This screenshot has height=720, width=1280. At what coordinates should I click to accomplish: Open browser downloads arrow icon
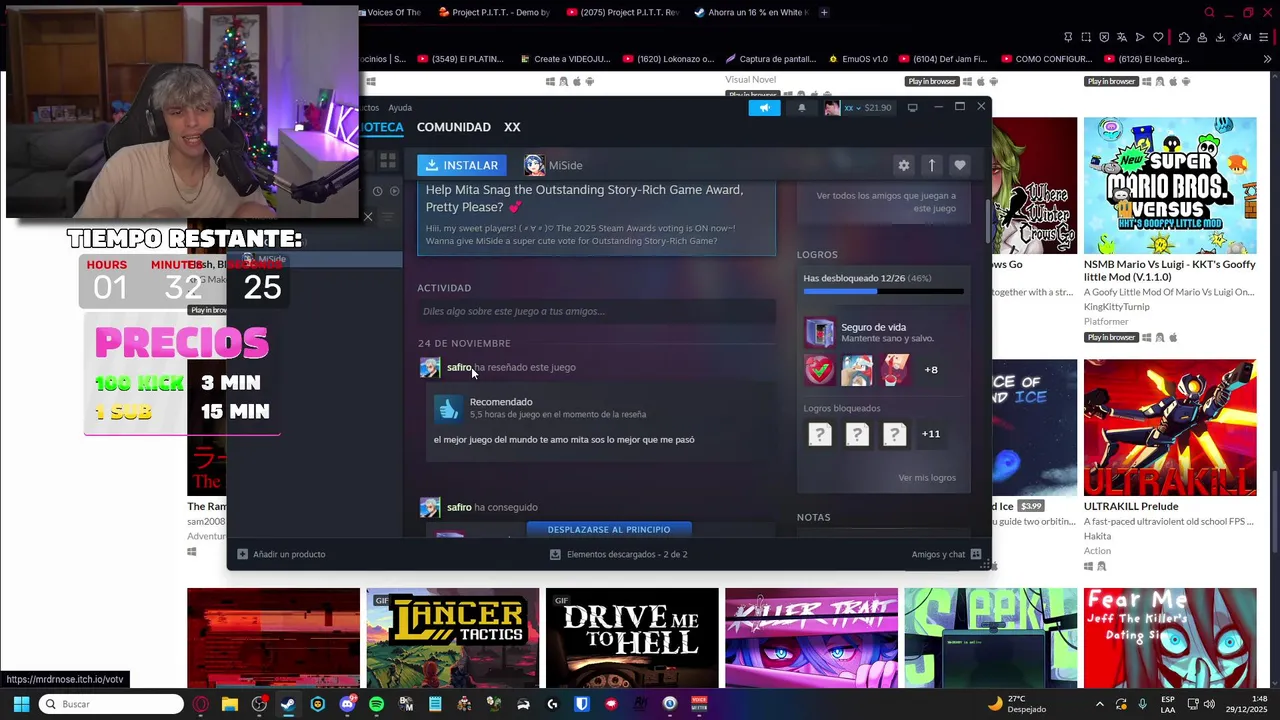point(1220,37)
